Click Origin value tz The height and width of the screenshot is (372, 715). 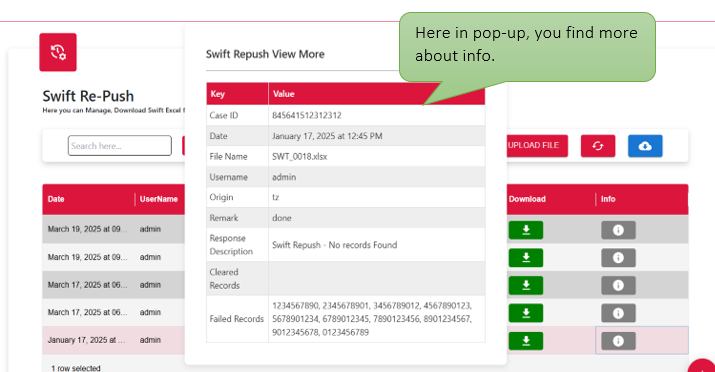pyautogui.click(x=275, y=197)
